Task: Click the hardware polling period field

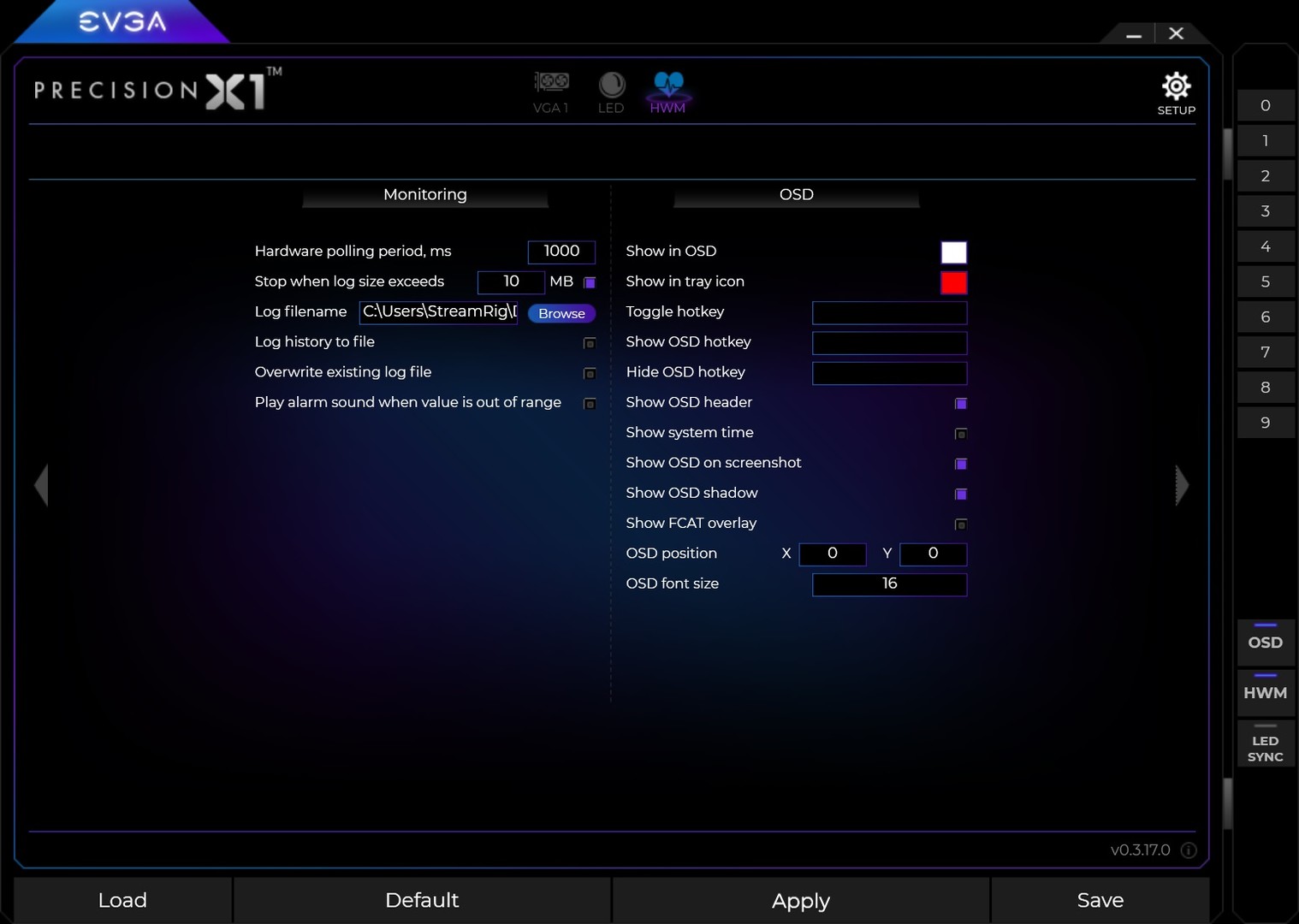Action: point(561,252)
